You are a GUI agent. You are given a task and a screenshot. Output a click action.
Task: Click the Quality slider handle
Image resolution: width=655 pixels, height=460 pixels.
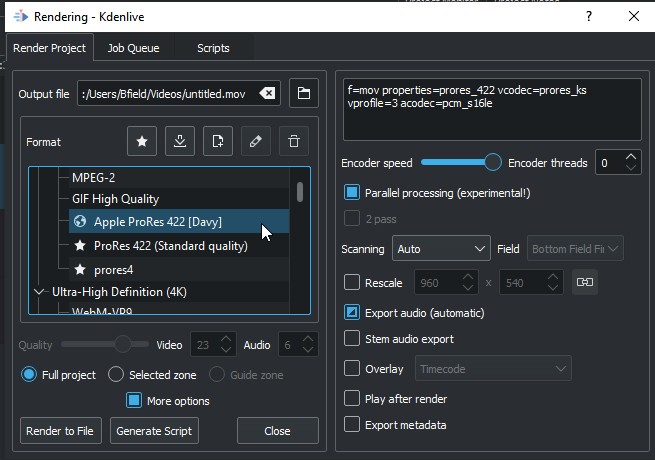(x=123, y=344)
